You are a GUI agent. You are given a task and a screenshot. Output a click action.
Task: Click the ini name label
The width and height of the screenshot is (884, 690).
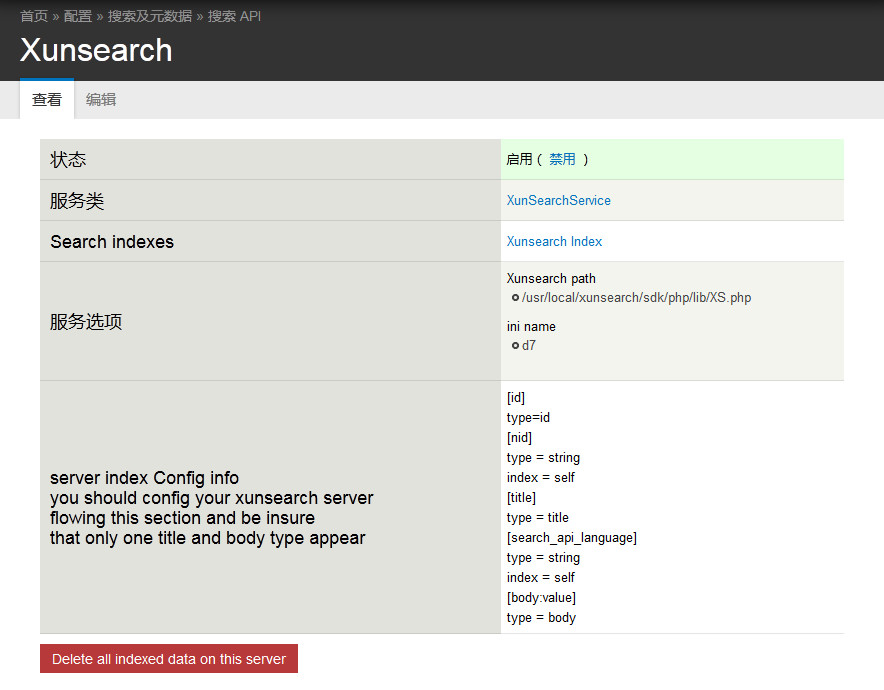pyautogui.click(x=531, y=326)
